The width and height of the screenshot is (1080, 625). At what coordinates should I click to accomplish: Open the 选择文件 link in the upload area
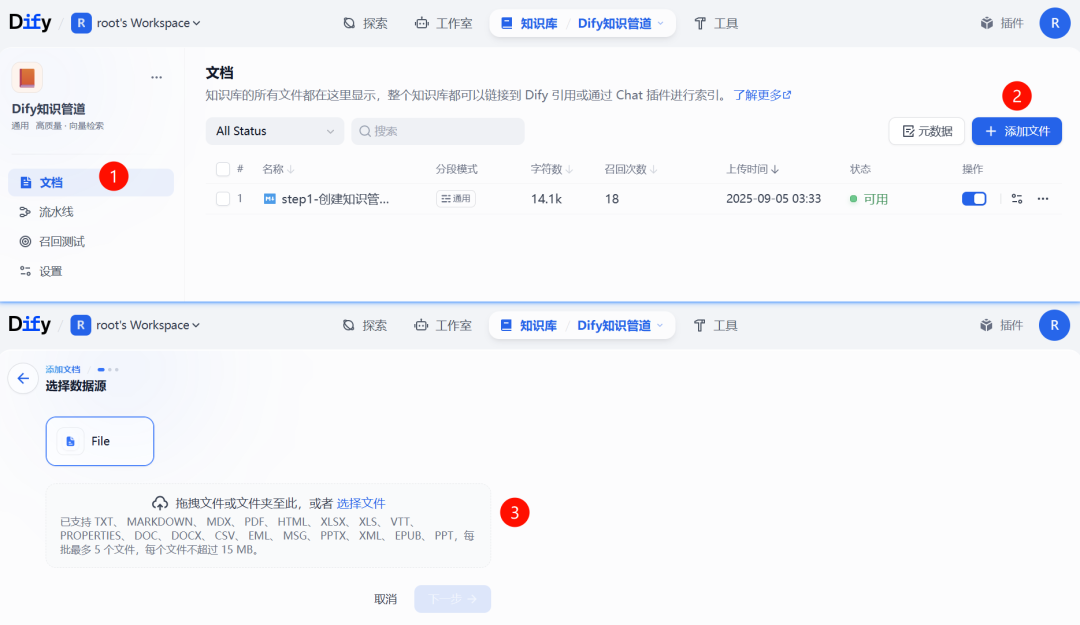tap(360, 503)
